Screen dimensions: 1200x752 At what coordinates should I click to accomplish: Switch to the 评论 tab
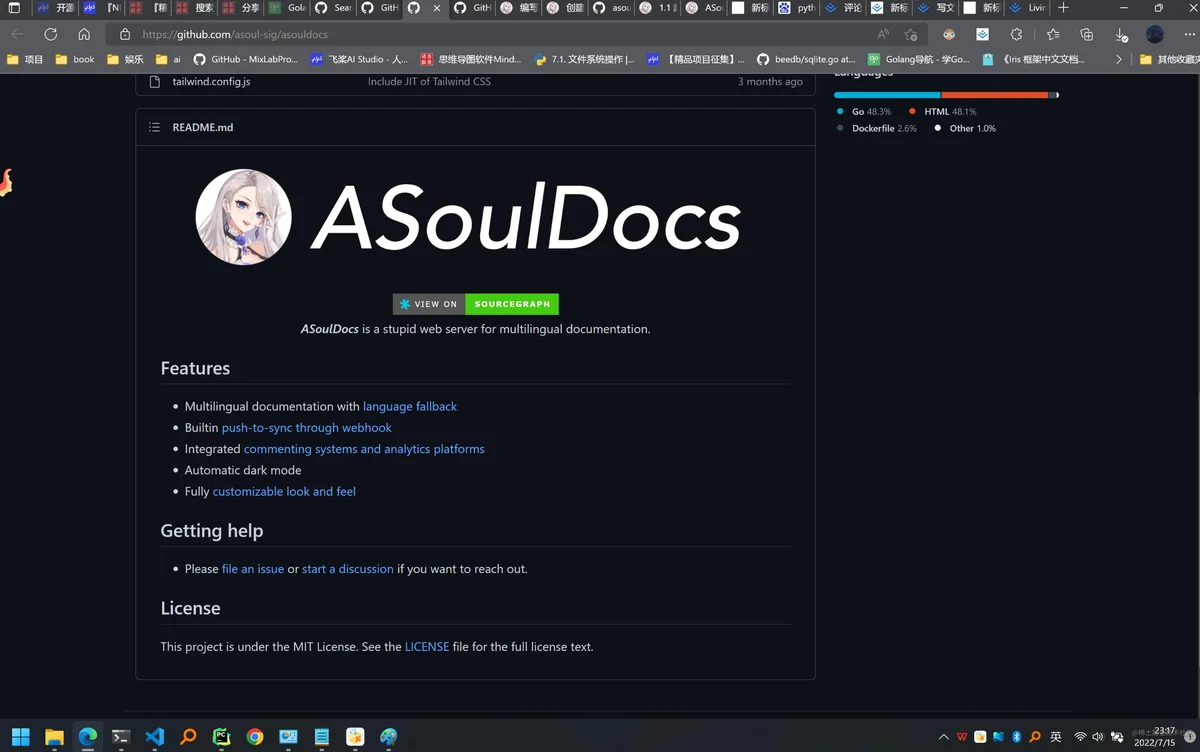click(x=842, y=8)
